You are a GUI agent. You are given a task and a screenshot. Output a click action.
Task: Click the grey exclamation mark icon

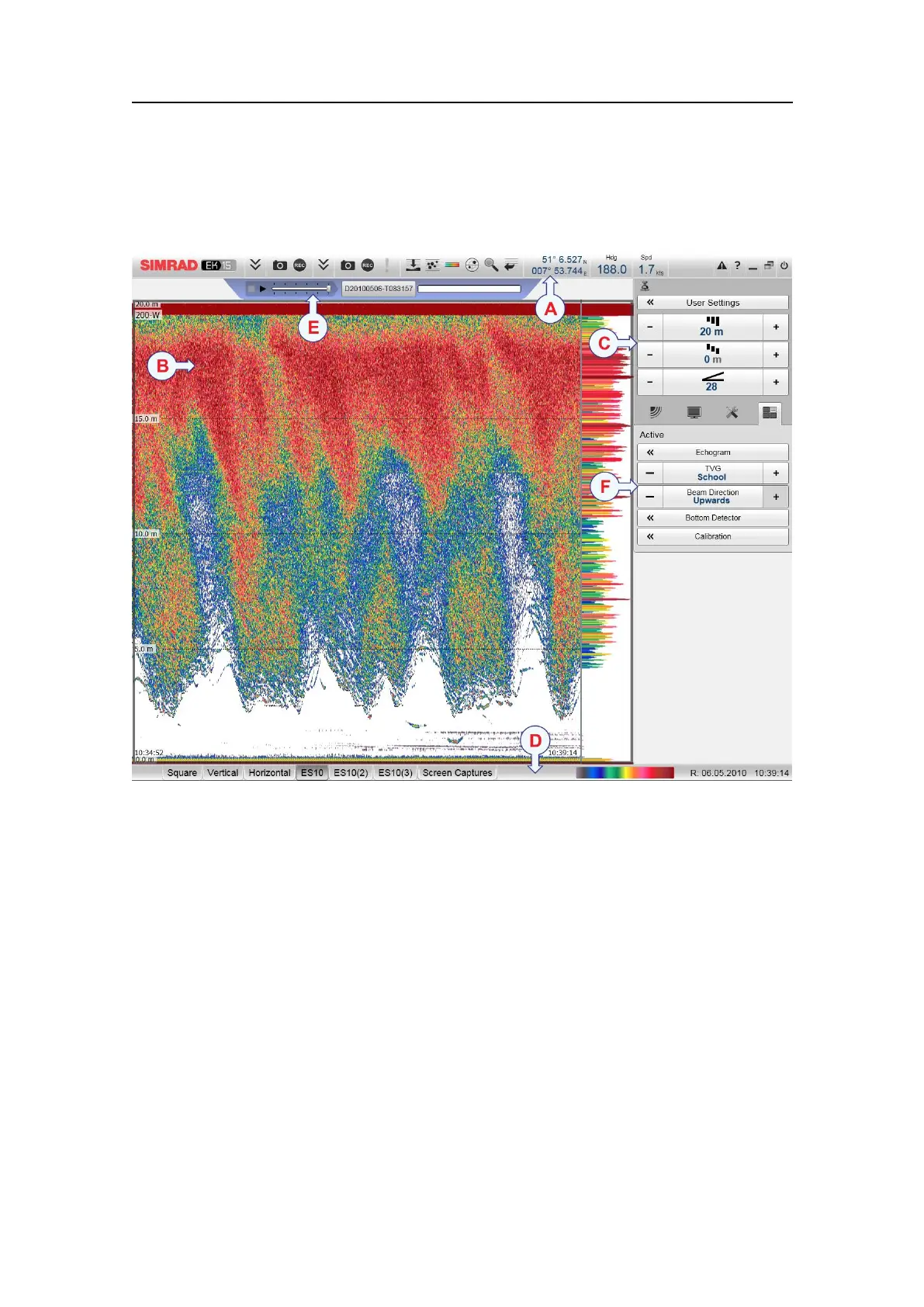[x=386, y=265]
